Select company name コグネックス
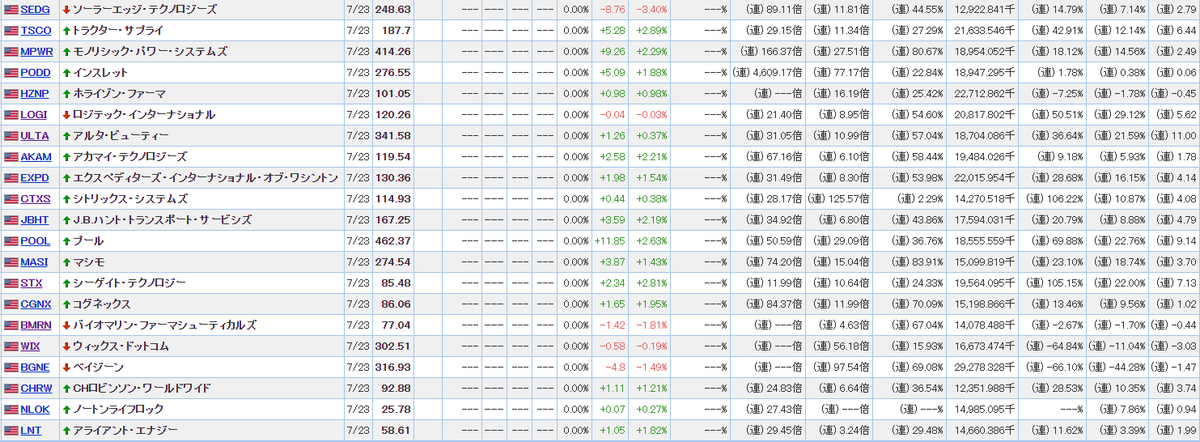This screenshot has width=1200, height=442. pyautogui.click(x=103, y=303)
